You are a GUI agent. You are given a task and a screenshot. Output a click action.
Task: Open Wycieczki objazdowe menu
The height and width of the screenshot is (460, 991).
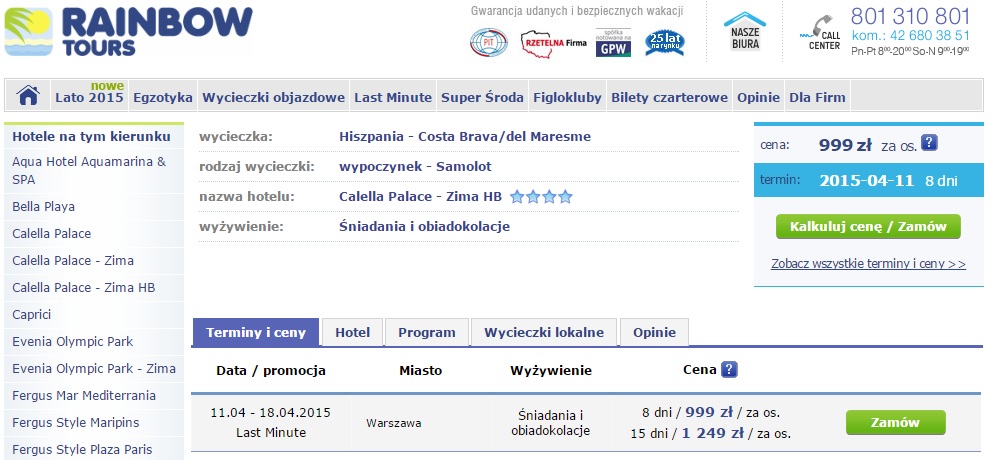(x=274, y=97)
